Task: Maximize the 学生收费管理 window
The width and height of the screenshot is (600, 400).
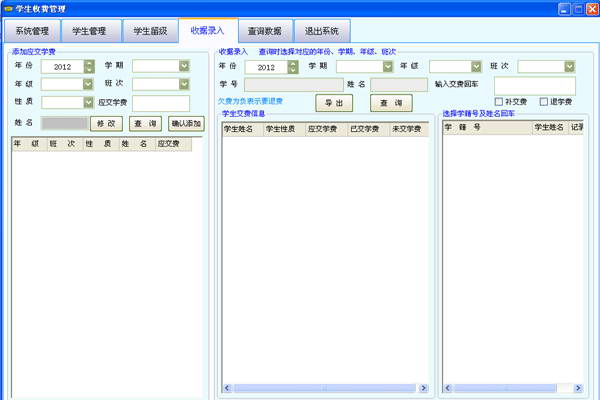Action: pos(578,9)
